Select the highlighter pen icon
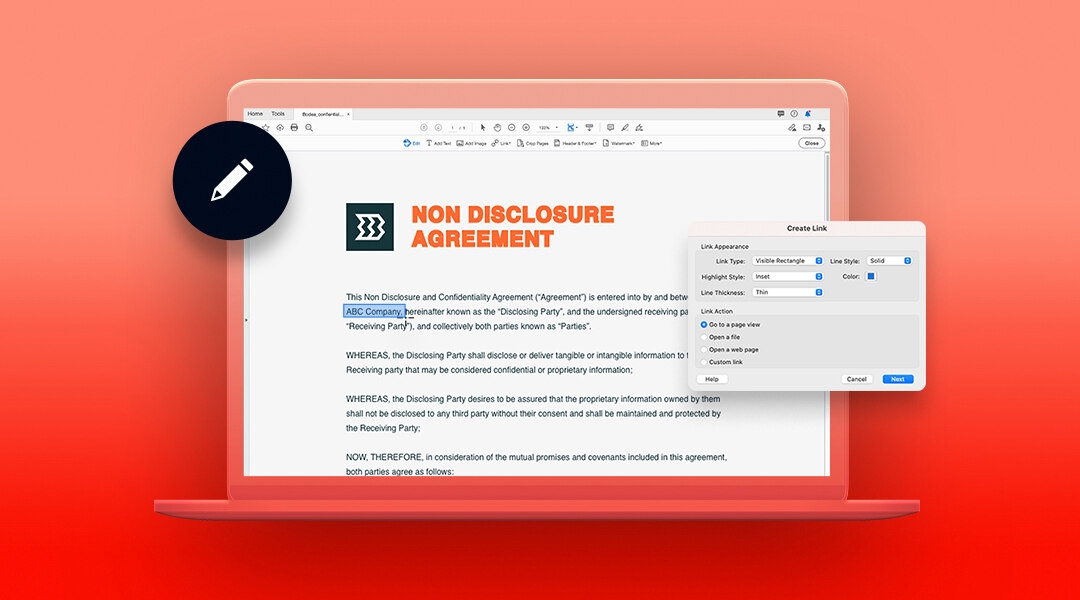Image resolution: width=1080 pixels, height=600 pixels. pyautogui.click(x=625, y=127)
